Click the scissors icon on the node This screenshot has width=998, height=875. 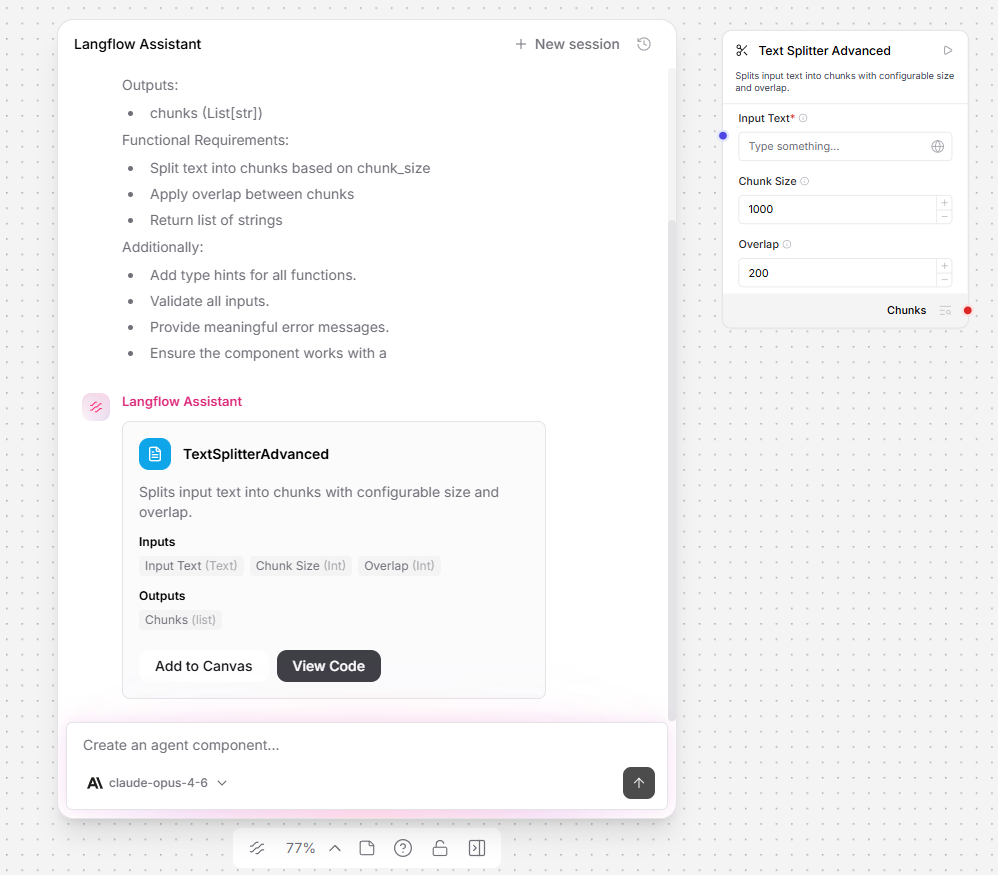(x=741, y=50)
